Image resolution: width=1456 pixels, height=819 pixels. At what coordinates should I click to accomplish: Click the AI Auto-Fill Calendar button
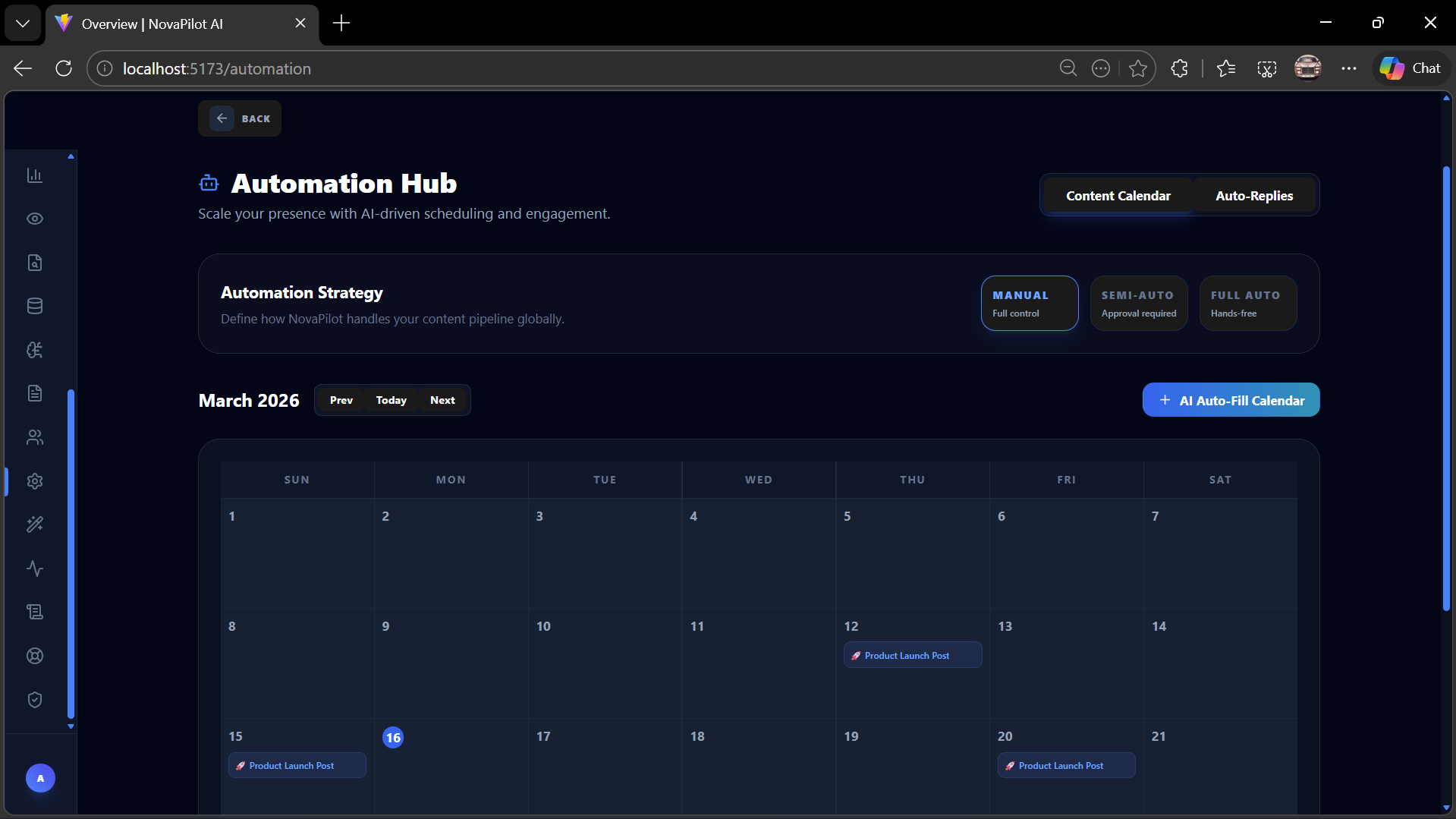coord(1231,400)
